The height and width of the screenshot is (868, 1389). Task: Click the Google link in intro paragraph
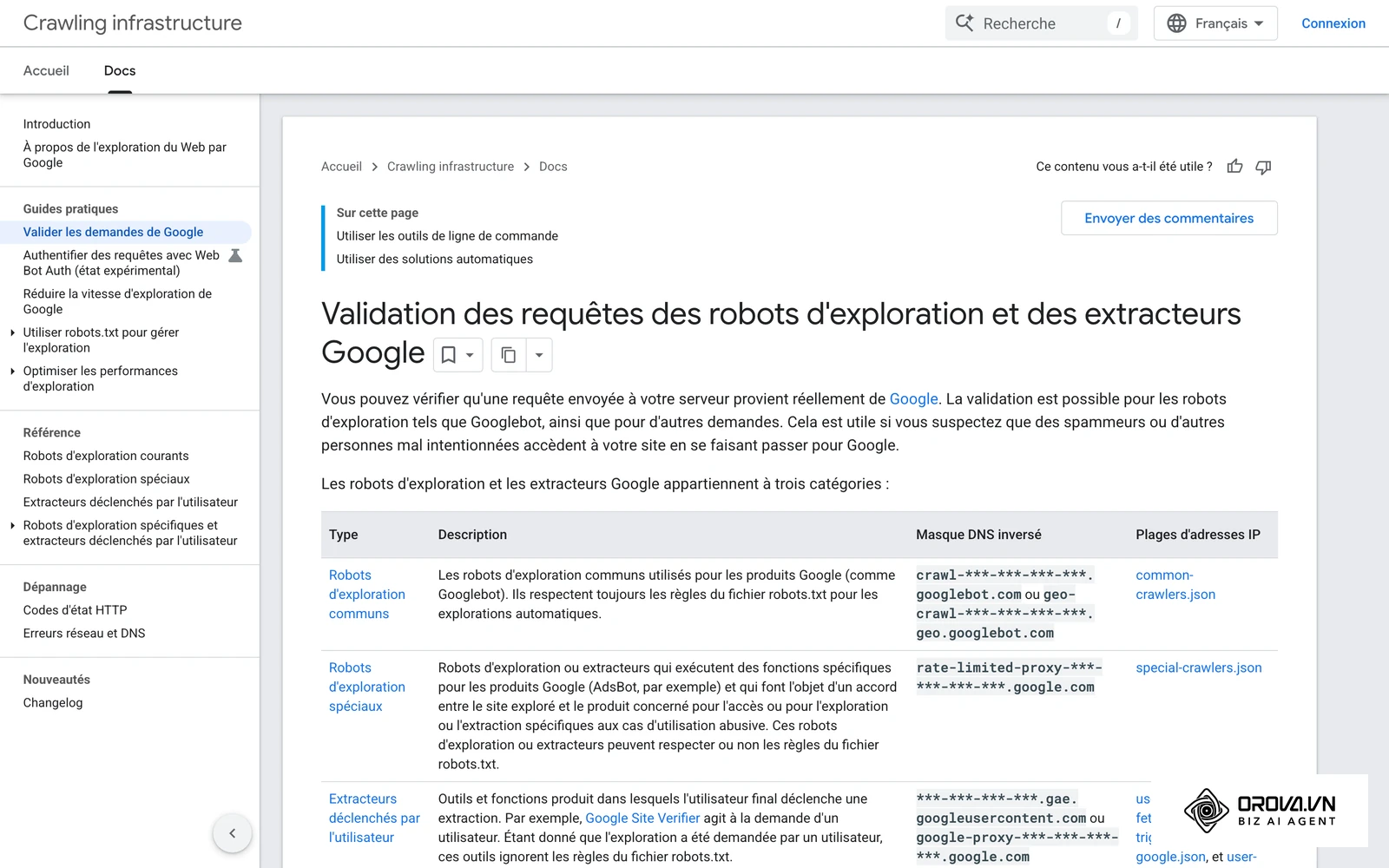[x=913, y=399]
